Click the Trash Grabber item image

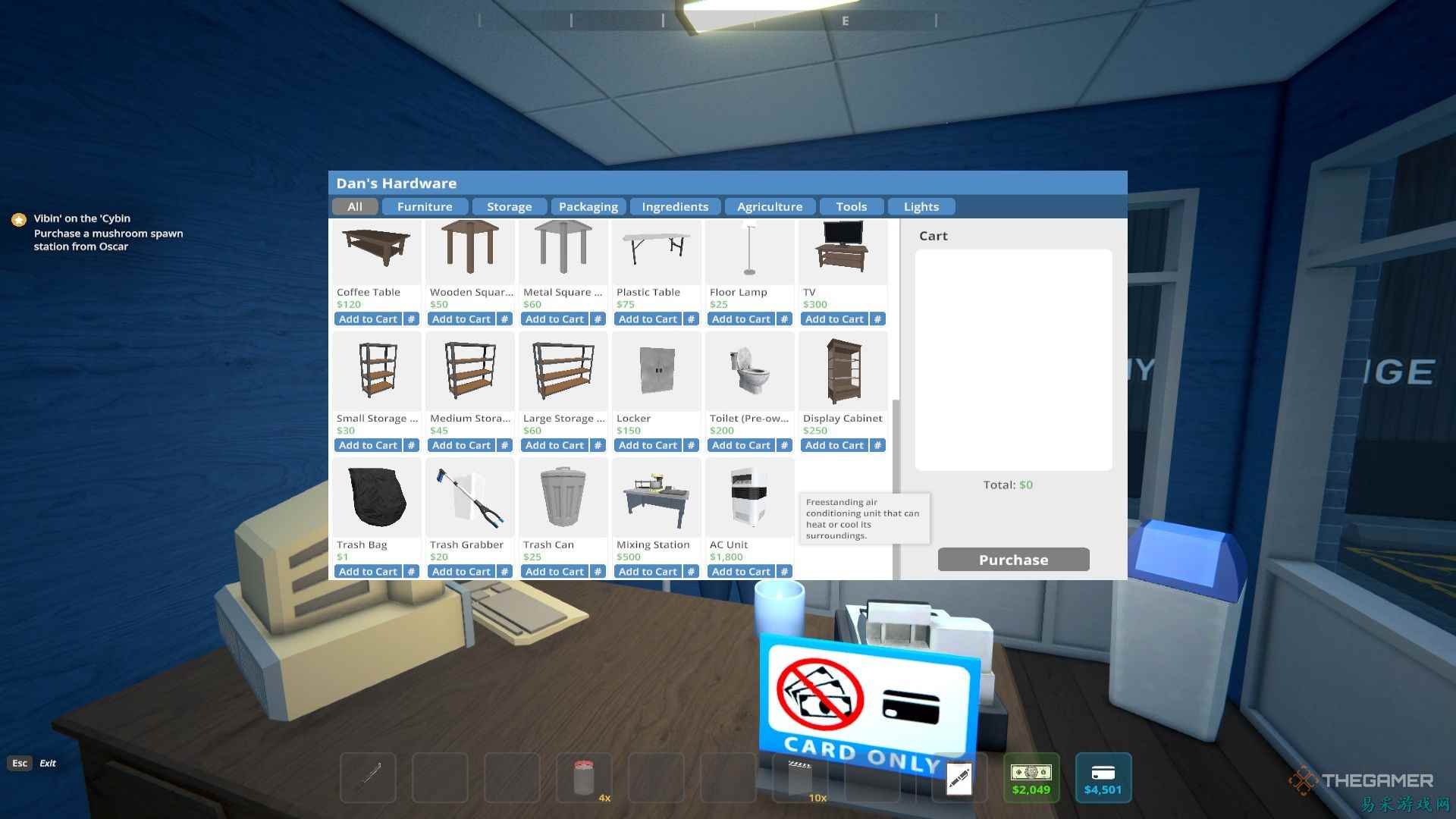coord(469,498)
